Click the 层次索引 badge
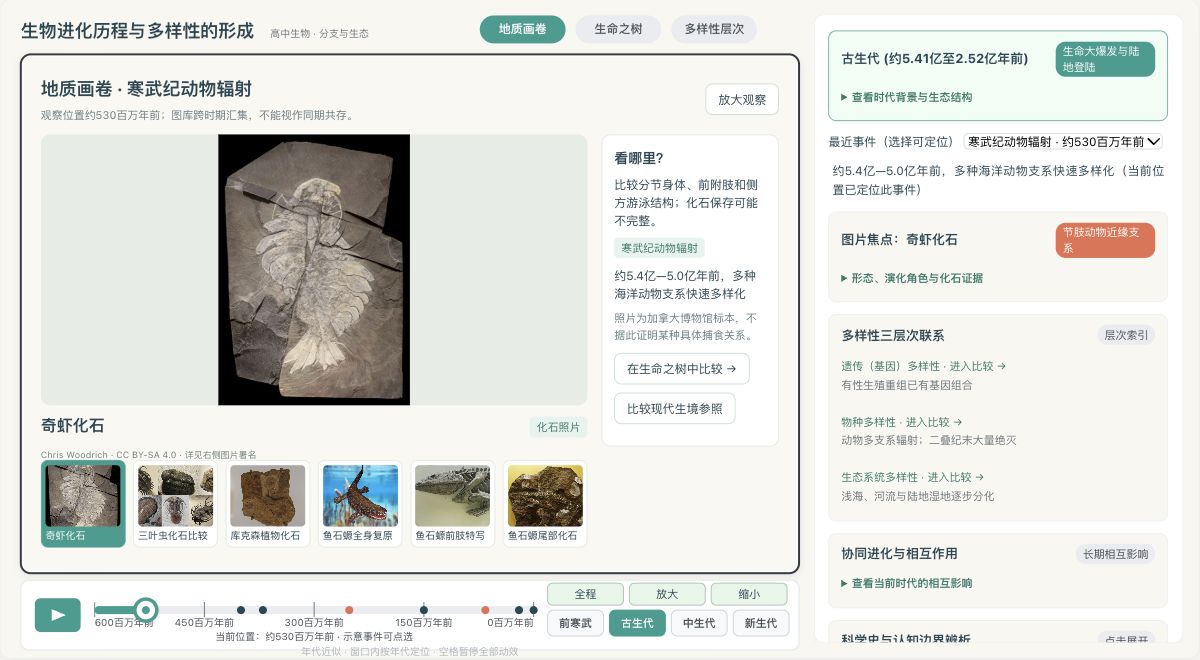The image size is (1200, 660). (1125, 335)
